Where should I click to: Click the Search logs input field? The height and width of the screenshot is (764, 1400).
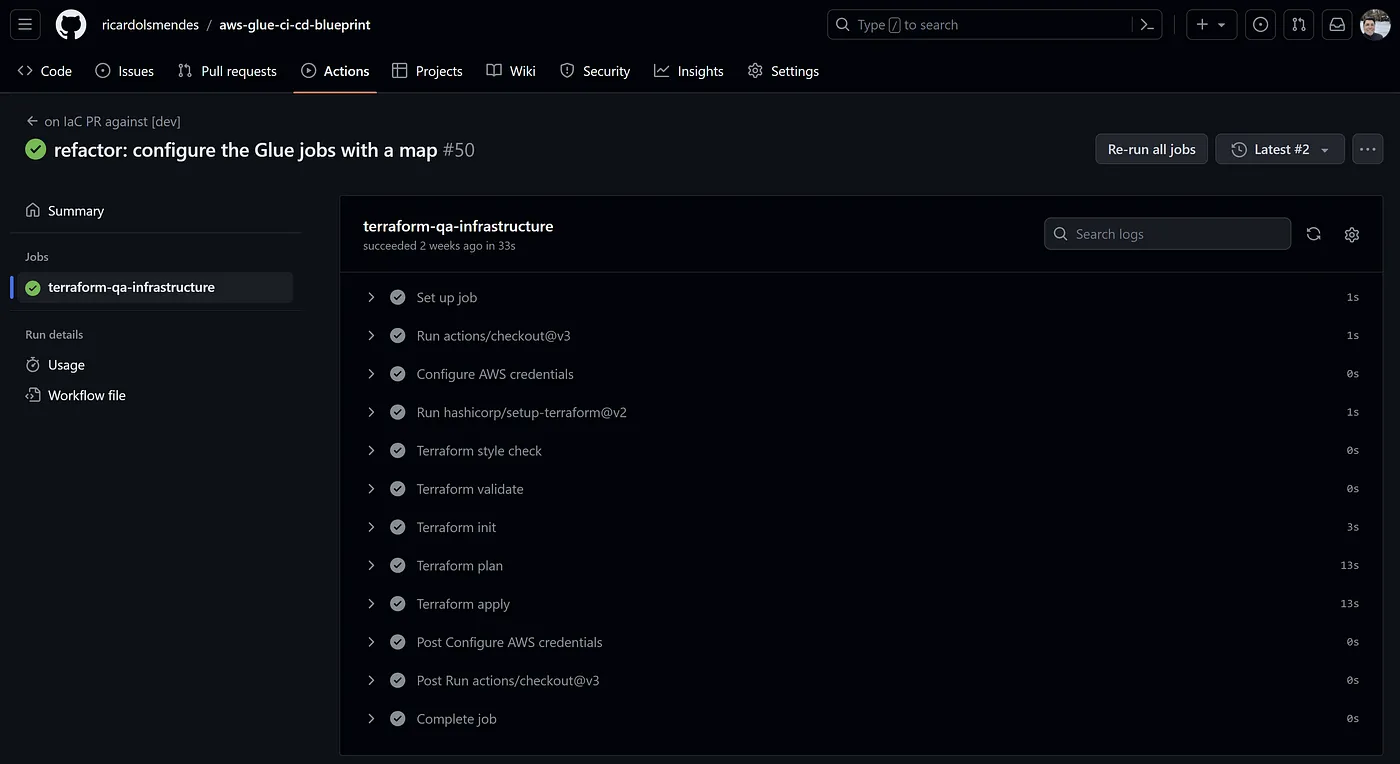pos(1168,234)
